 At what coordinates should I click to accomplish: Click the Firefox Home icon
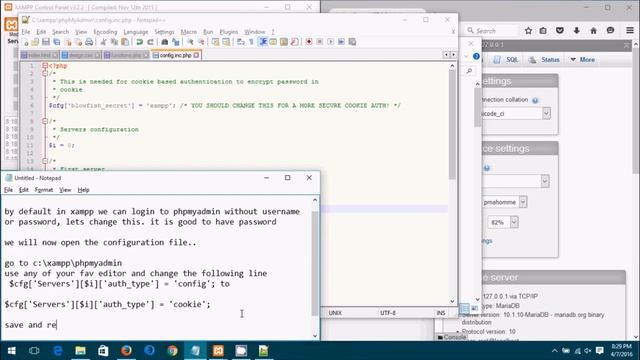coord(593,31)
